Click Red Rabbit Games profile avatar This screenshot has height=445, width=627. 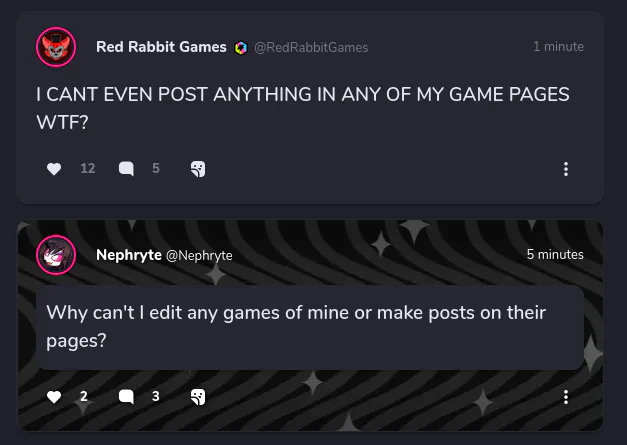click(x=55, y=47)
